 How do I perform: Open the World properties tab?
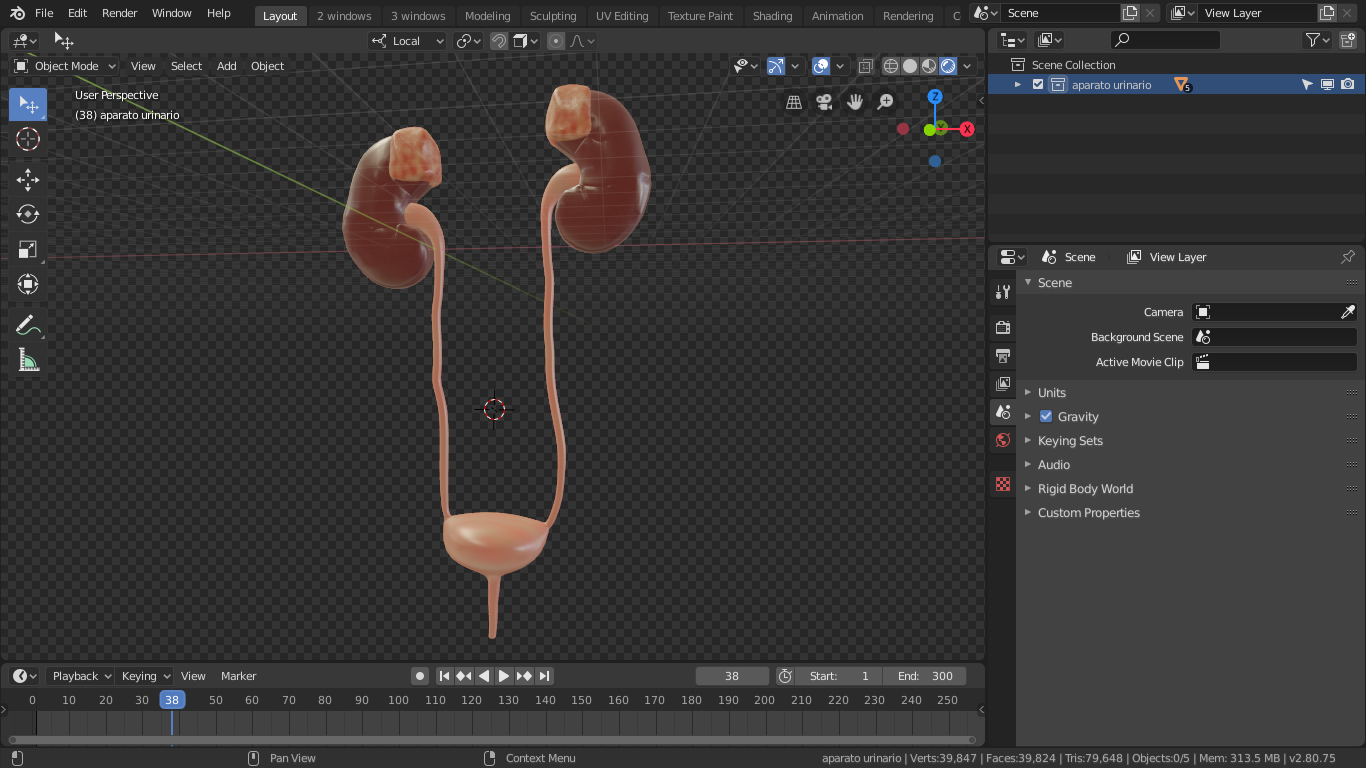[x=1002, y=440]
